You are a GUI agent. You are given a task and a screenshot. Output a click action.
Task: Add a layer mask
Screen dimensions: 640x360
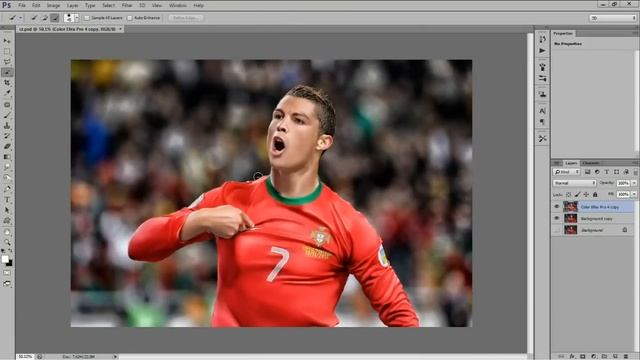pos(582,356)
